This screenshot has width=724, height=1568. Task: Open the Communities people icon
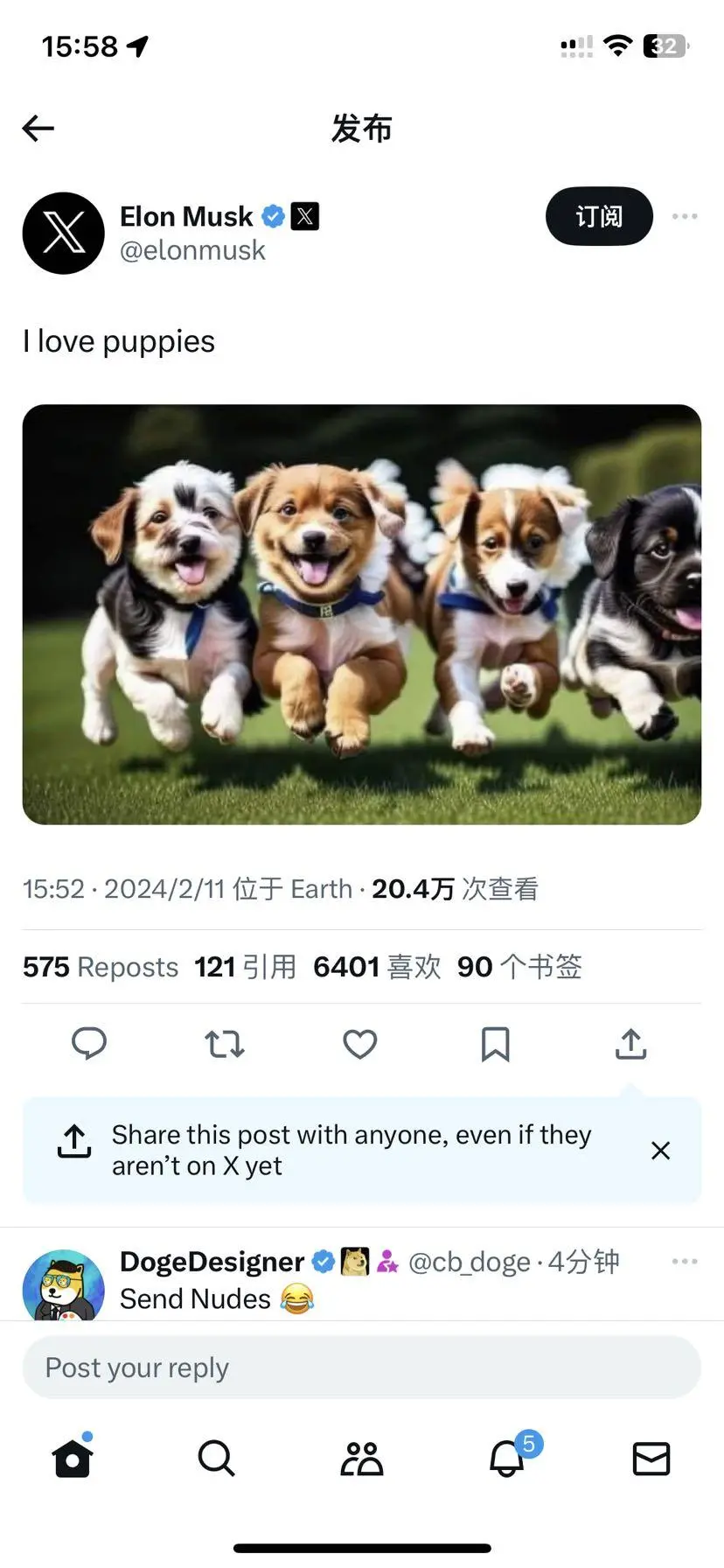click(x=362, y=1458)
